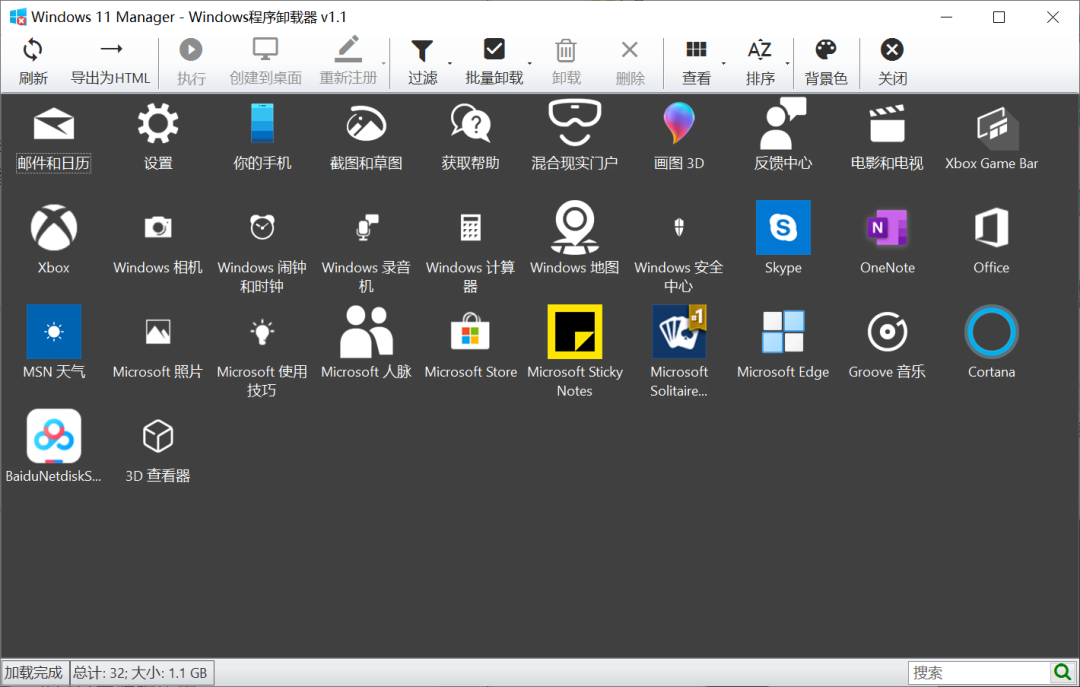Click 创建到桌面 toolbar button
Viewport: 1080px width, 687px height.
[265, 62]
